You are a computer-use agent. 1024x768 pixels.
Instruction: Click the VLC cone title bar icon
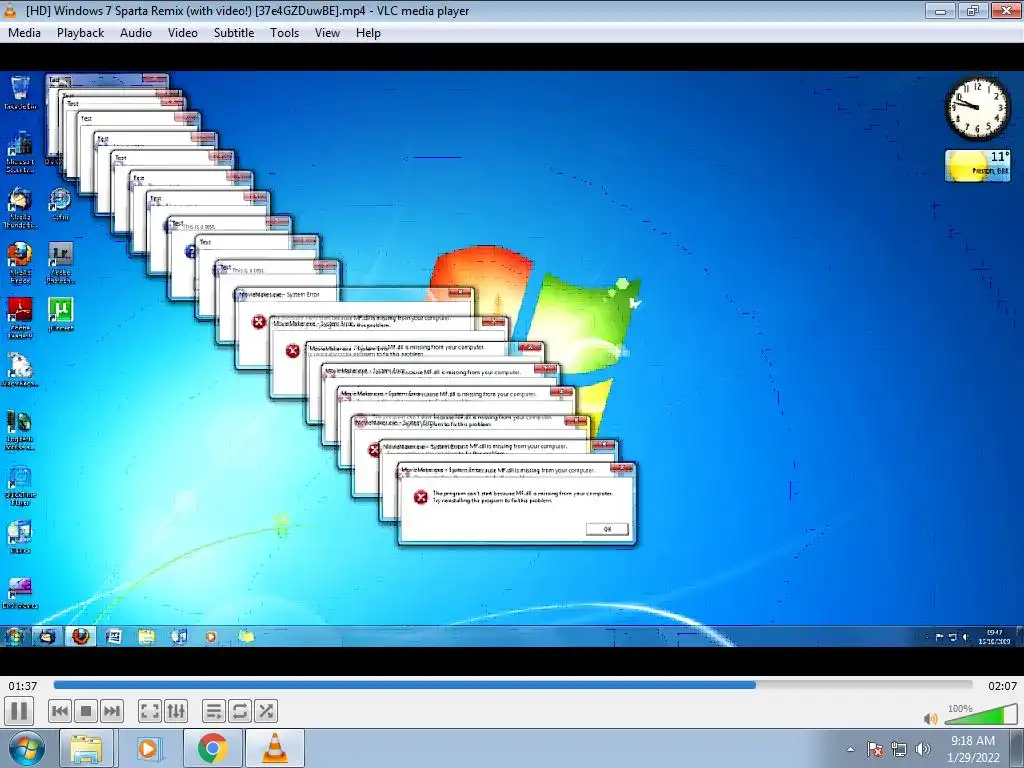coord(10,10)
